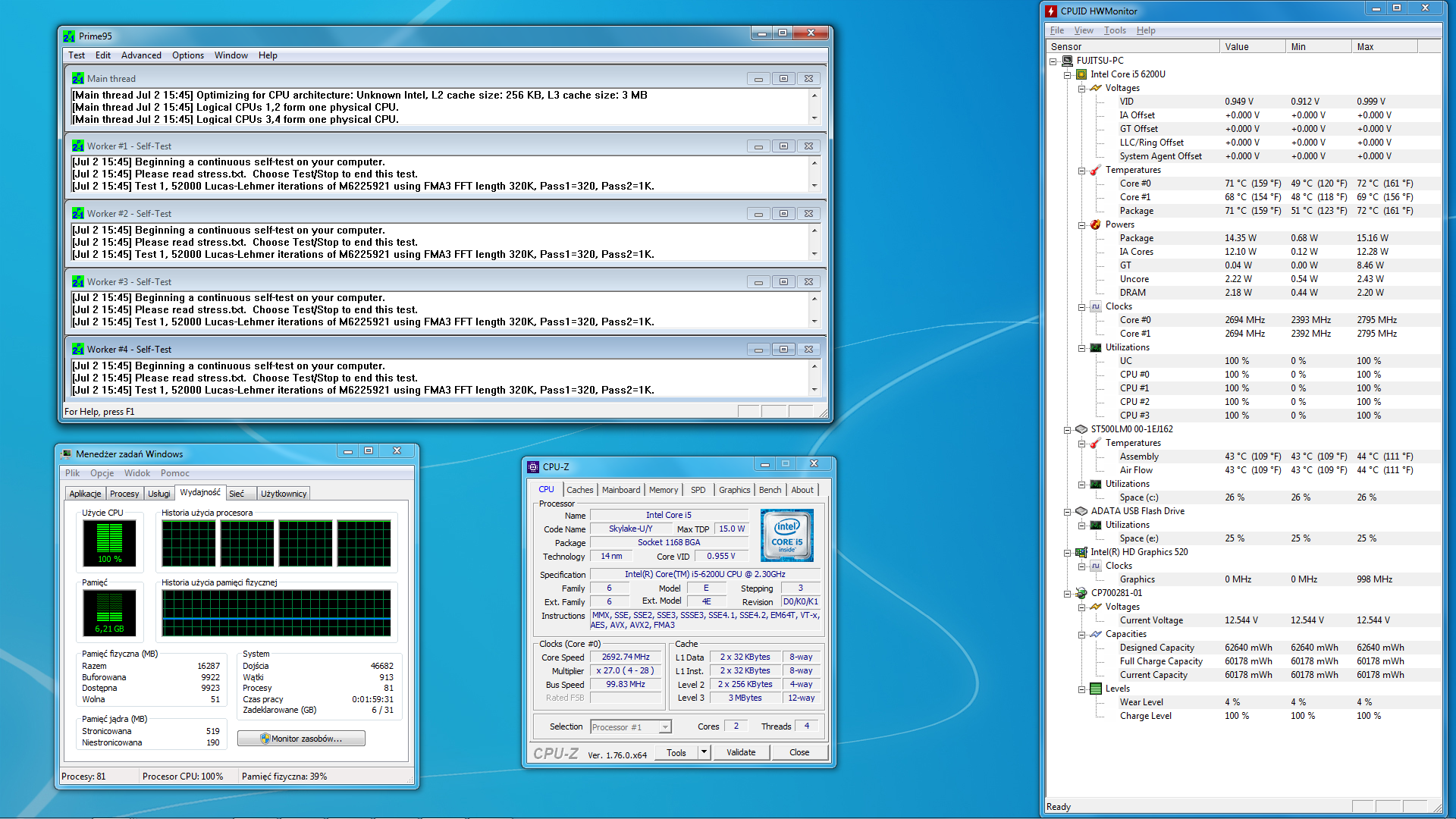Open the Użytkownicy tab in Task Manager
Image resolution: width=1456 pixels, height=819 pixels.
(284, 494)
